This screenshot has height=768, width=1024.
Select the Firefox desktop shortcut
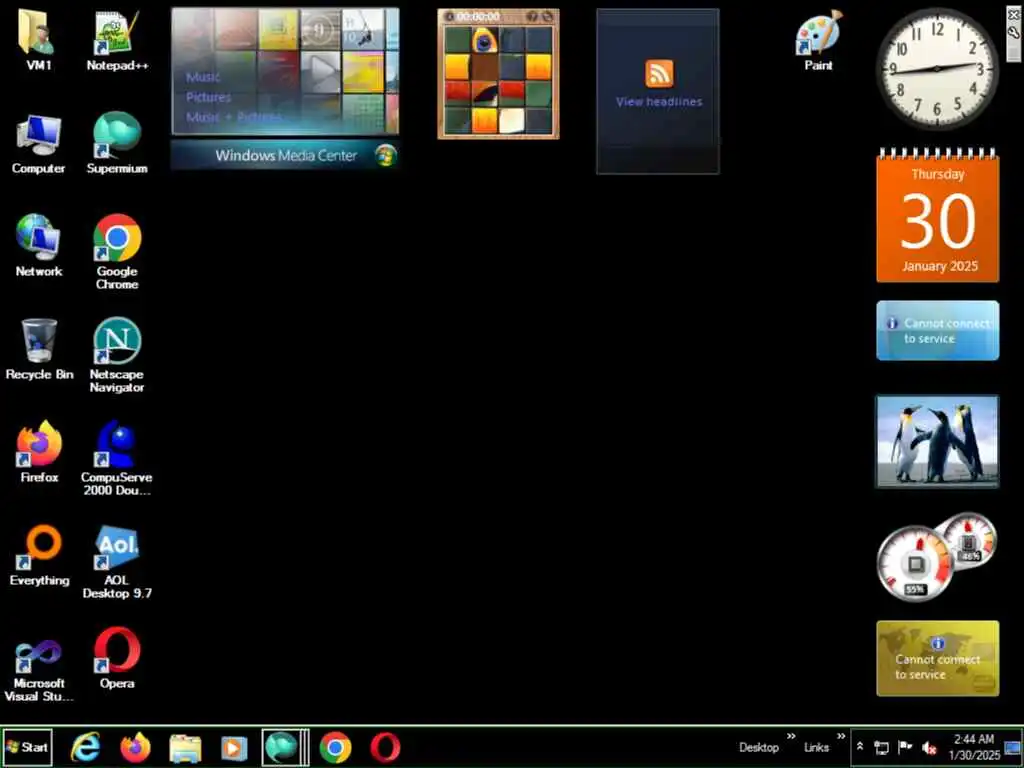(x=39, y=452)
